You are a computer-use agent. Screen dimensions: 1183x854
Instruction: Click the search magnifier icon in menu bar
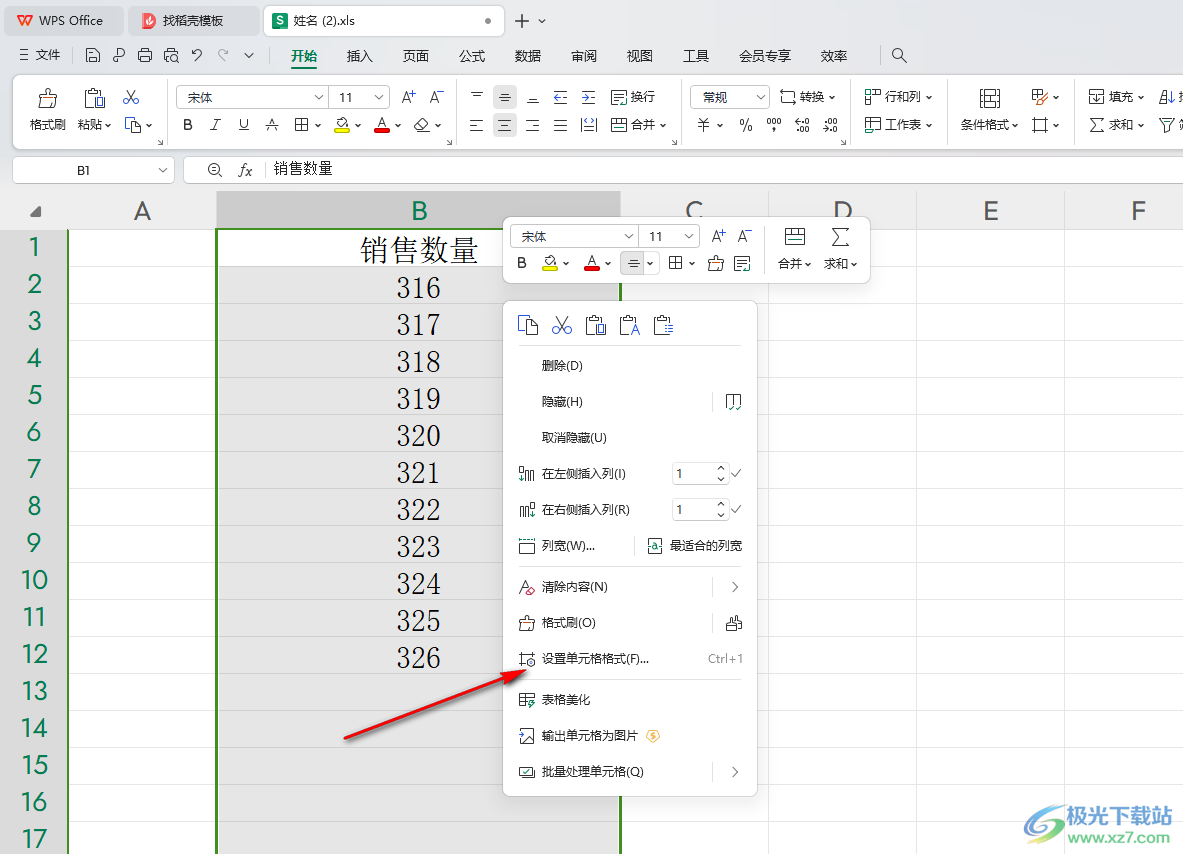tap(899, 56)
